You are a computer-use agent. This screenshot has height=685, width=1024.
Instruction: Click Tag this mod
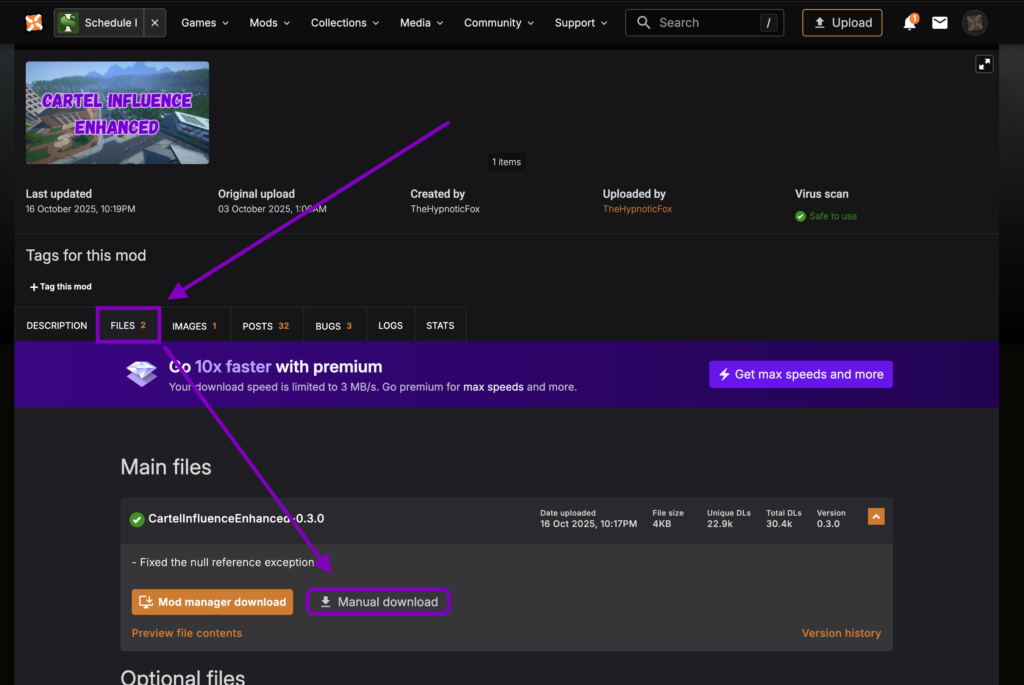[x=61, y=287]
